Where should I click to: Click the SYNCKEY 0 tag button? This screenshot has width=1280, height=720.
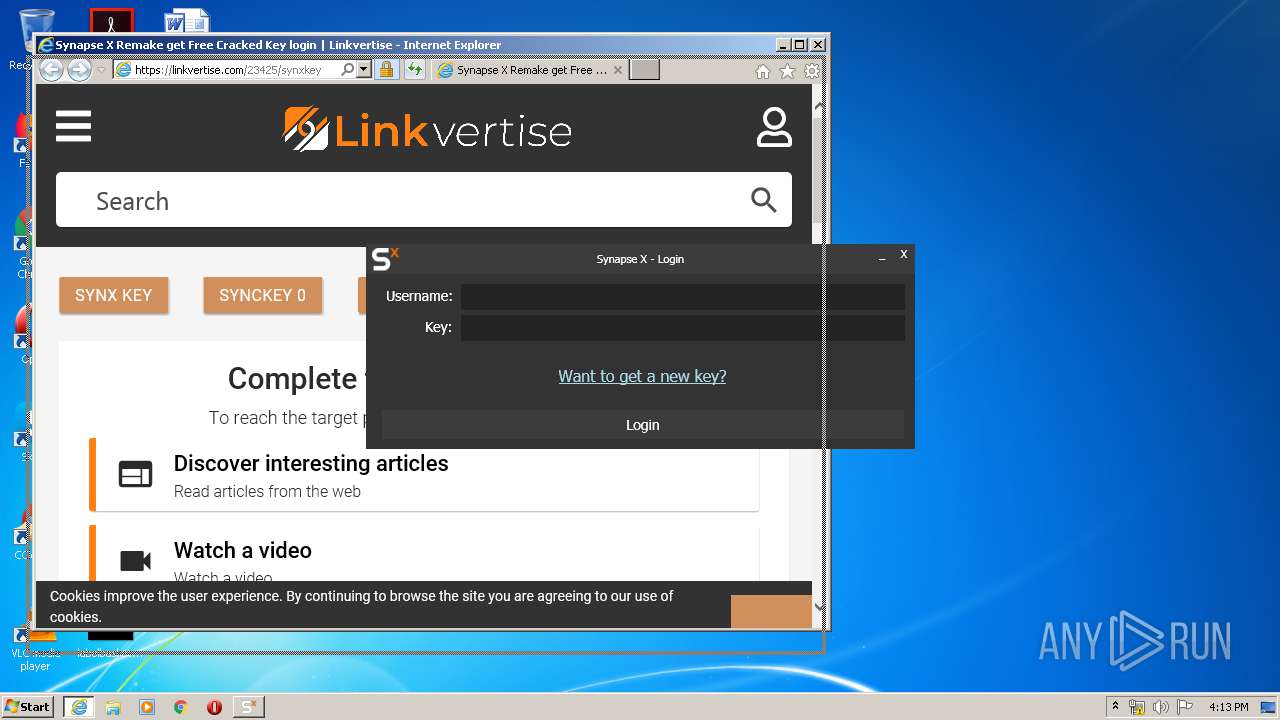263,295
